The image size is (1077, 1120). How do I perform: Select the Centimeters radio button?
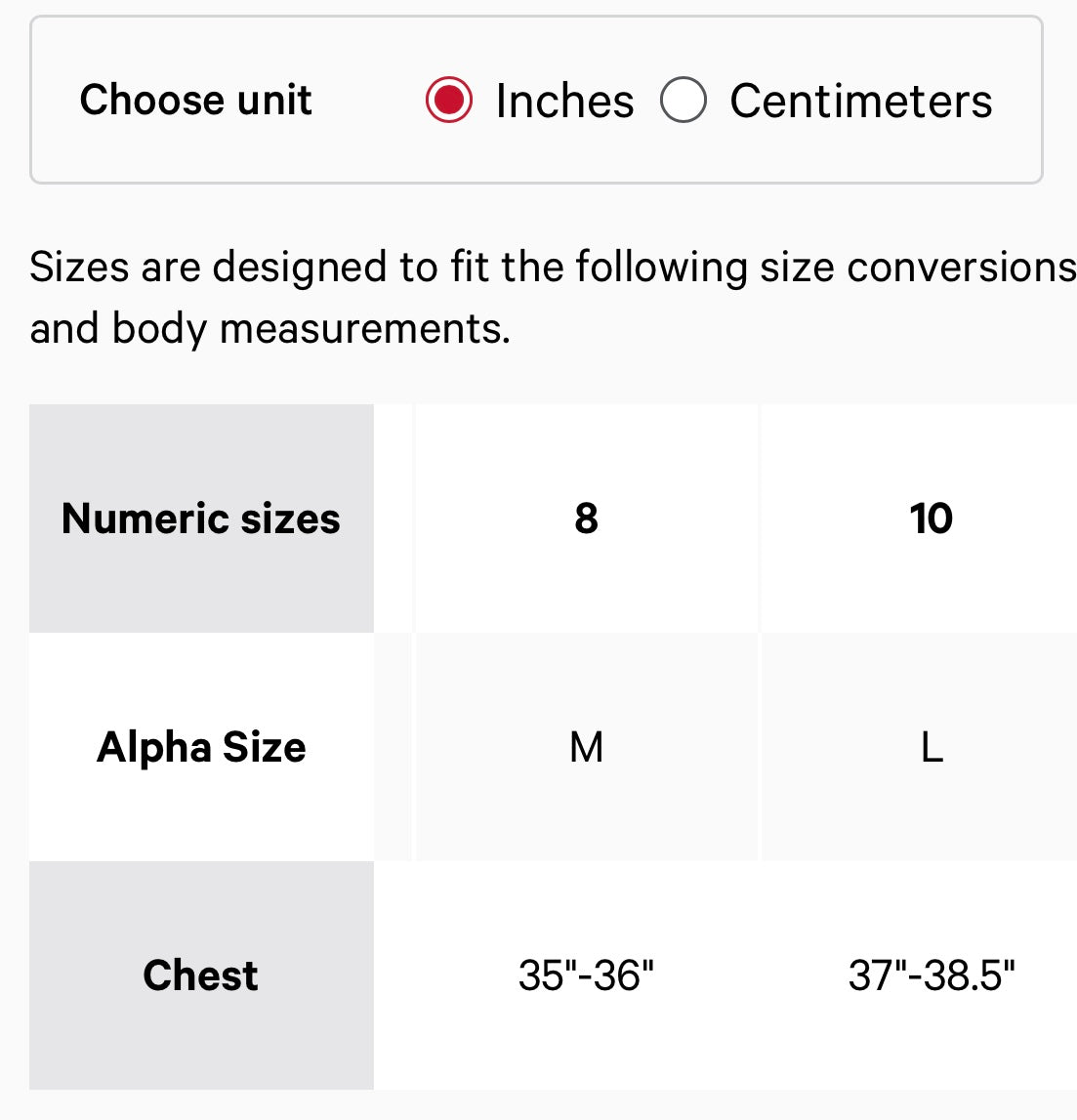[683, 100]
